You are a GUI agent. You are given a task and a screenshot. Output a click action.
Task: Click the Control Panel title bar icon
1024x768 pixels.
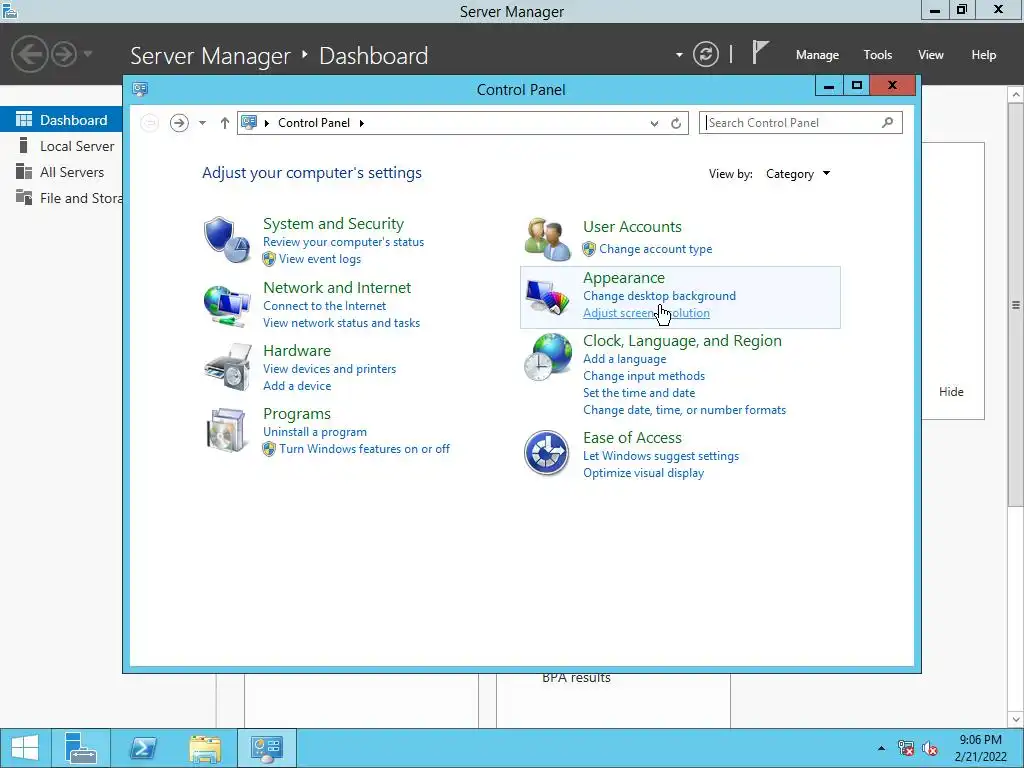pos(140,89)
